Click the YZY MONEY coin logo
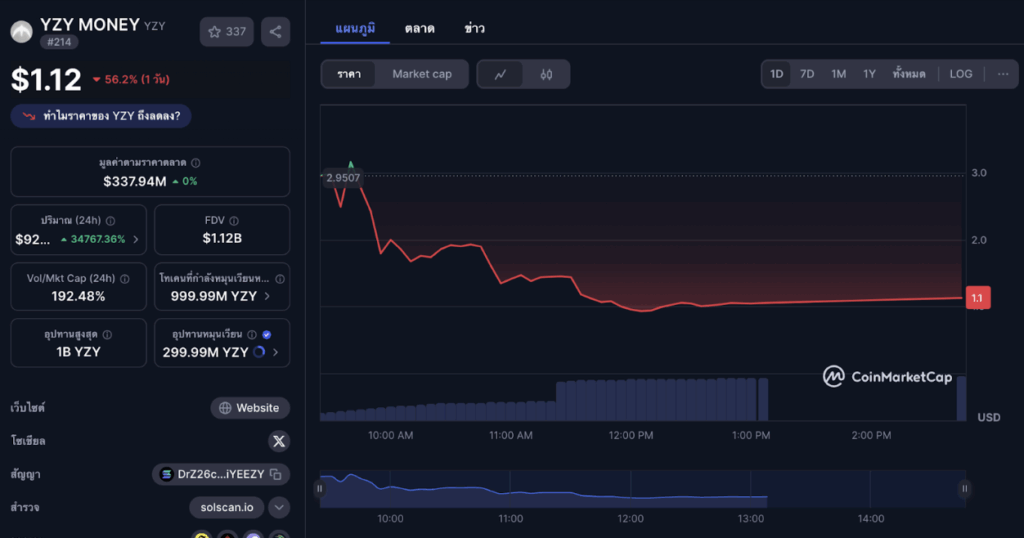Image resolution: width=1024 pixels, height=538 pixels. tap(21, 32)
